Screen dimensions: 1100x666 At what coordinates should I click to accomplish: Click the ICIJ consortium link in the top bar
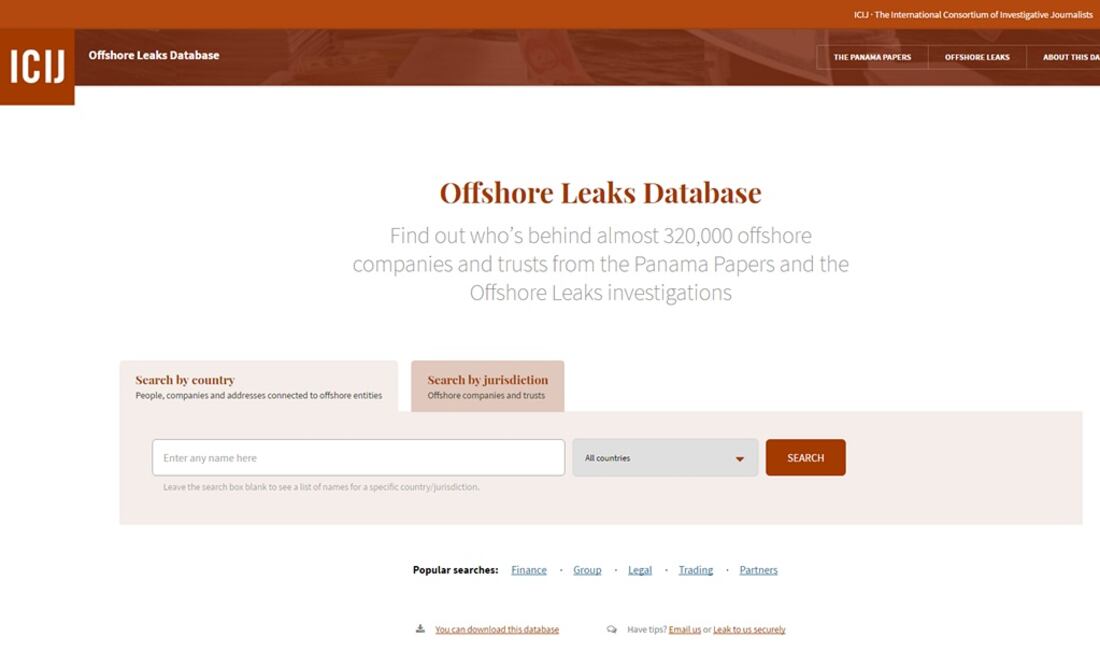click(x=973, y=15)
